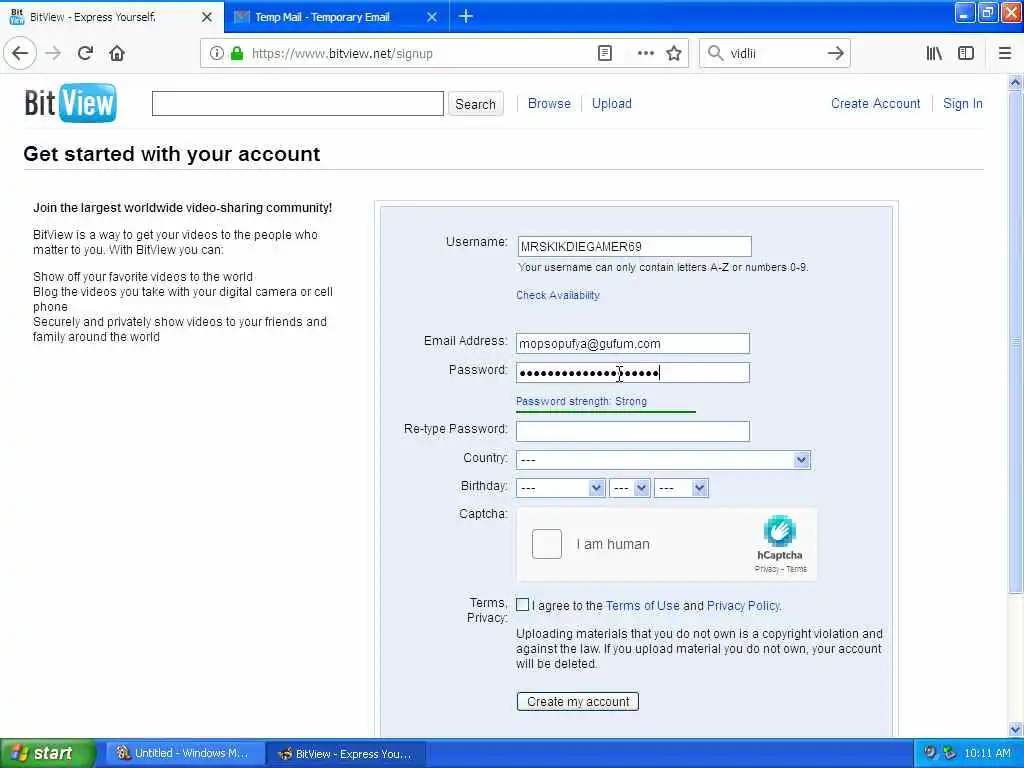The width and height of the screenshot is (1024, 768).
Task: Open the Terms of Use link
Action: point(643,605)
